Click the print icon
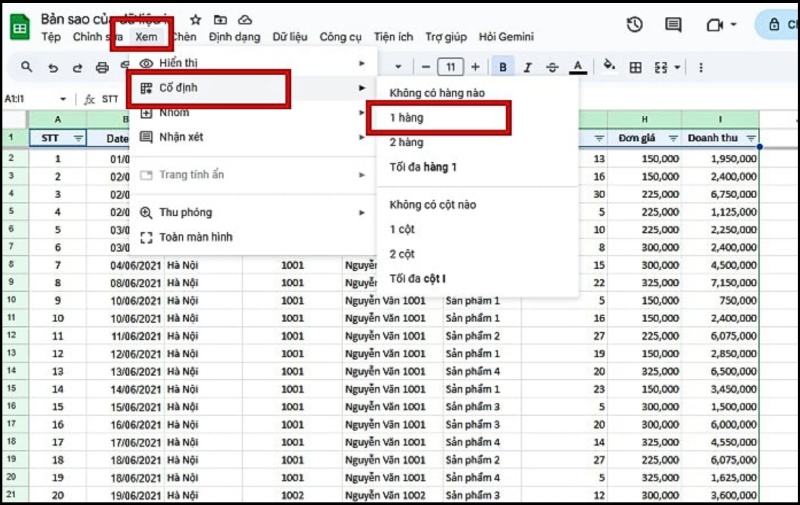Image resolution: width=800 pixels, height=505 pixels. [101, 67]
